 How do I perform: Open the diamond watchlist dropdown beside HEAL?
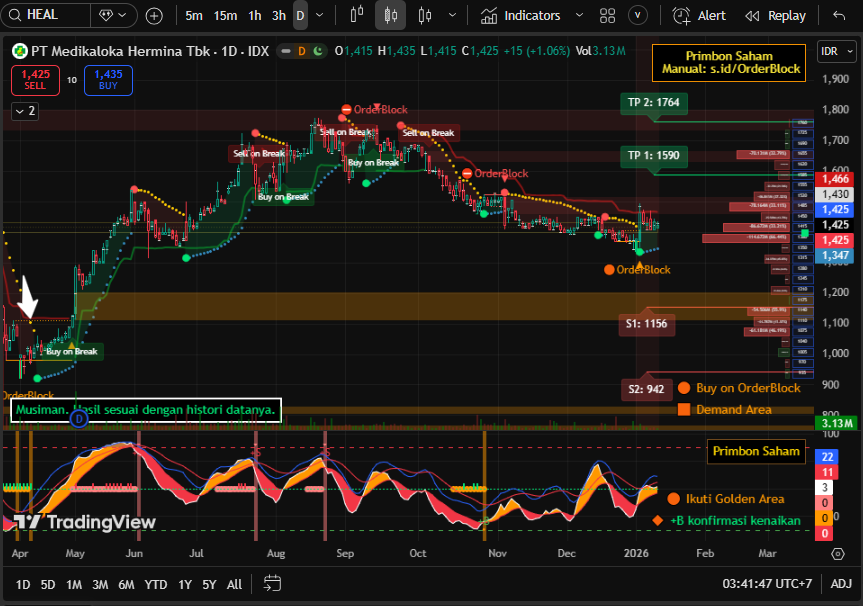tap(114, 16)
